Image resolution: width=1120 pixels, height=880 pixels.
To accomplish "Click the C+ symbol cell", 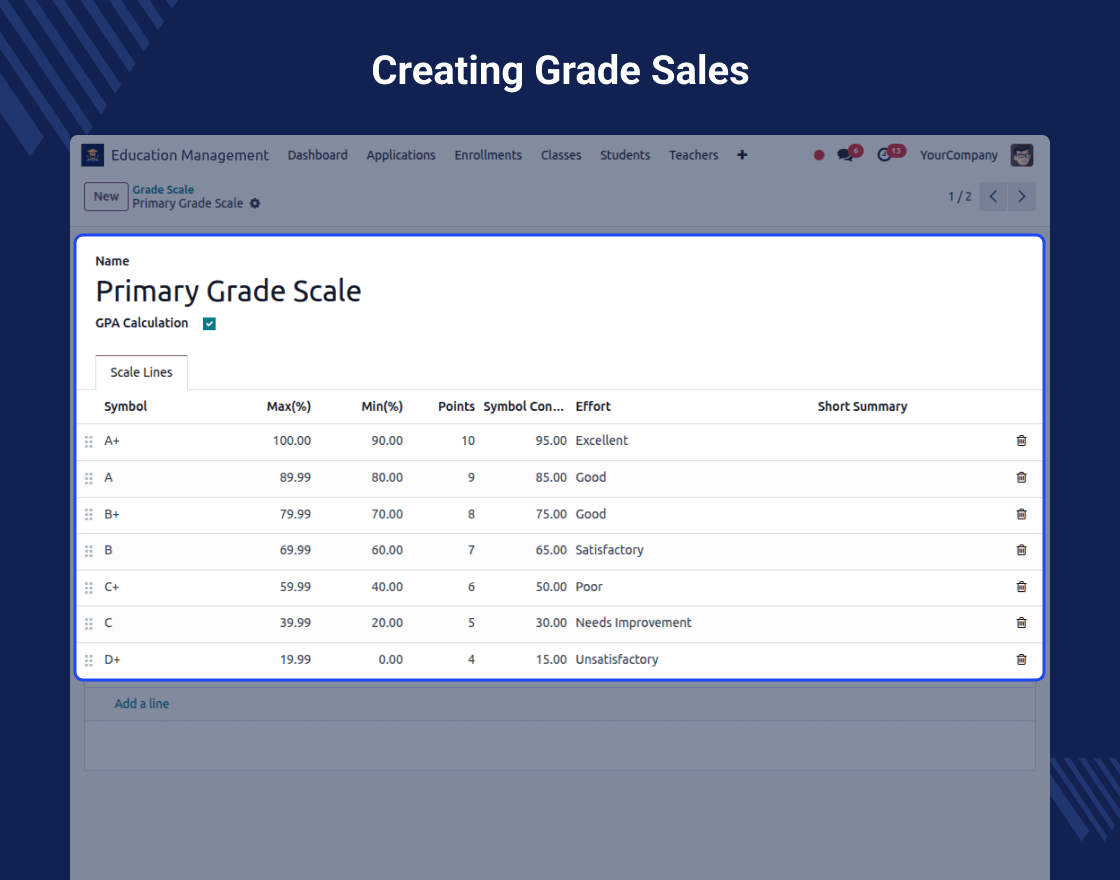I will click(x=111, y=586).
